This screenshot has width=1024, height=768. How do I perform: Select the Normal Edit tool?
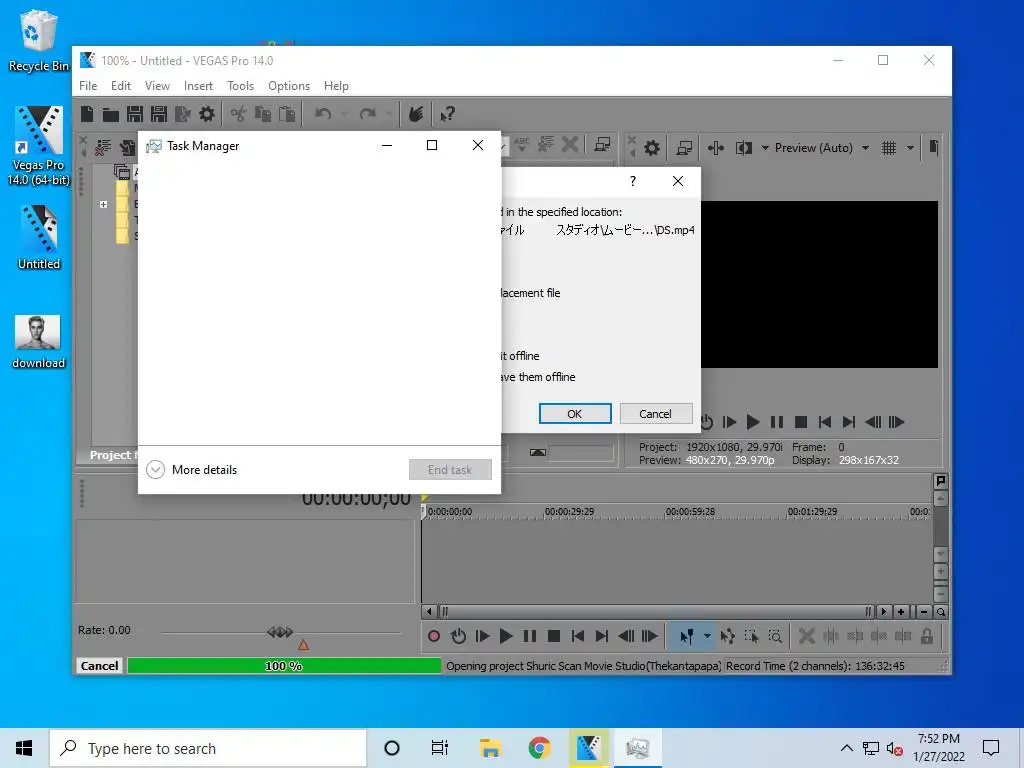pos(686,636)
